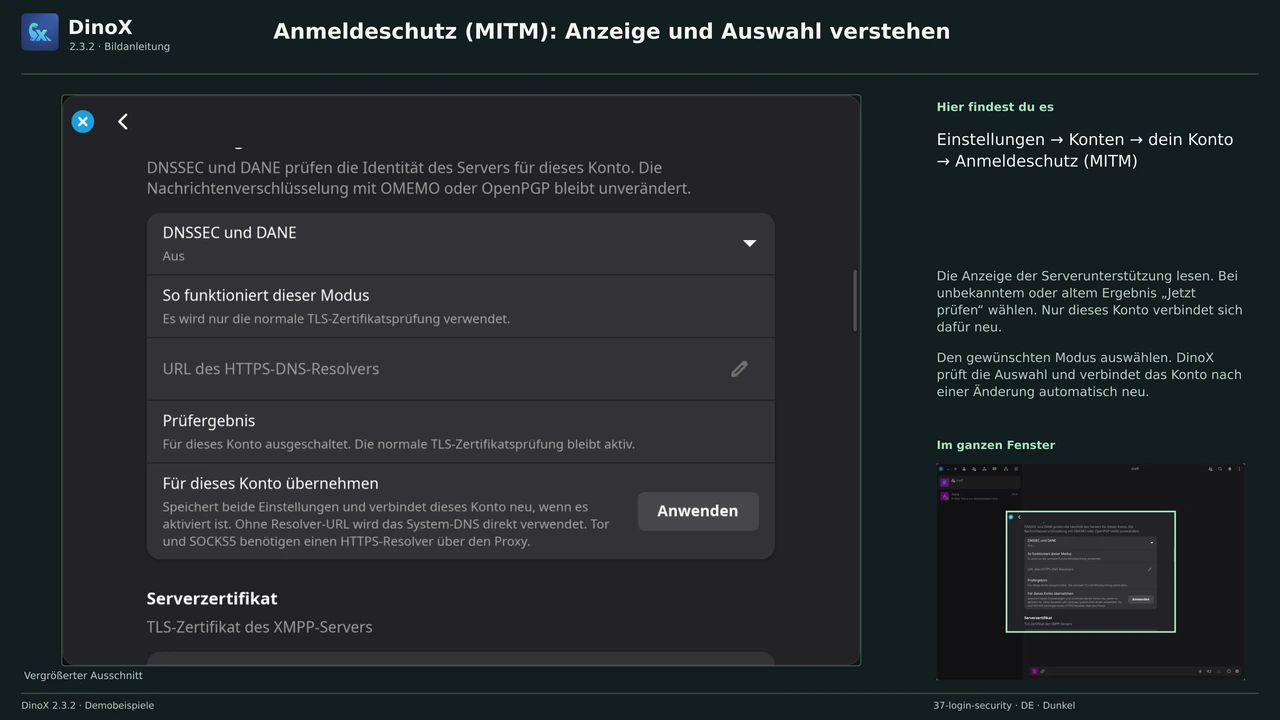1280x720 pixels.
Task: Select the 'Prüfergebnis' row
Action: (461, 432)
